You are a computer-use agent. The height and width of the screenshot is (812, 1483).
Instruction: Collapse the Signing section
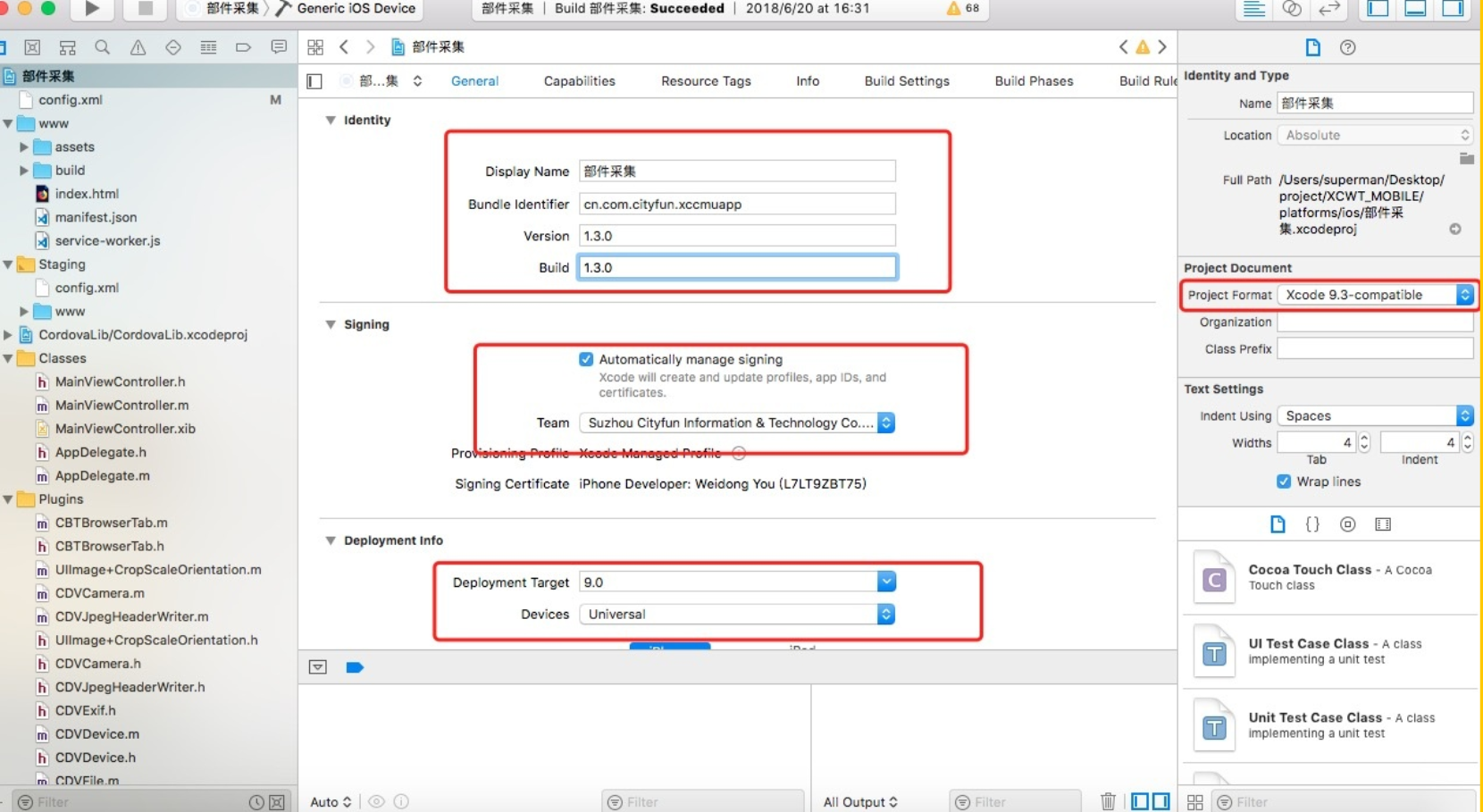click(331, 324)
